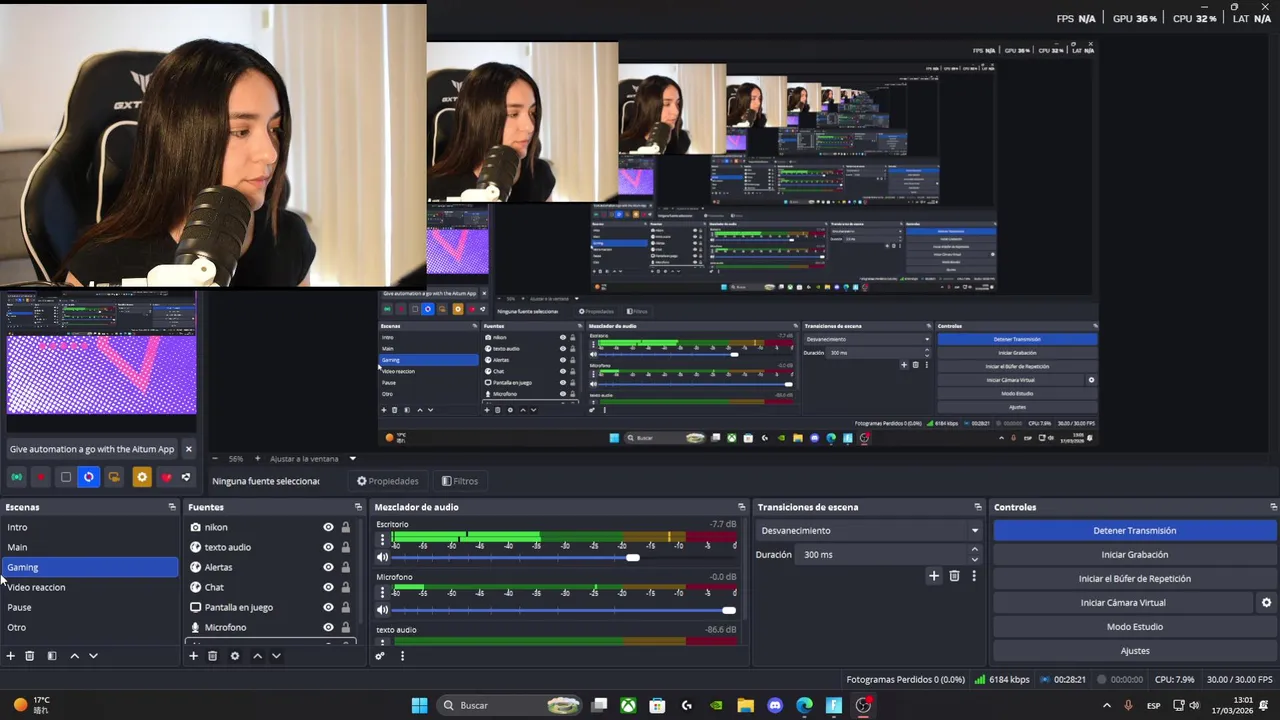
Task: Move the source up in Fuentes
Action: [x=257, y=656]
